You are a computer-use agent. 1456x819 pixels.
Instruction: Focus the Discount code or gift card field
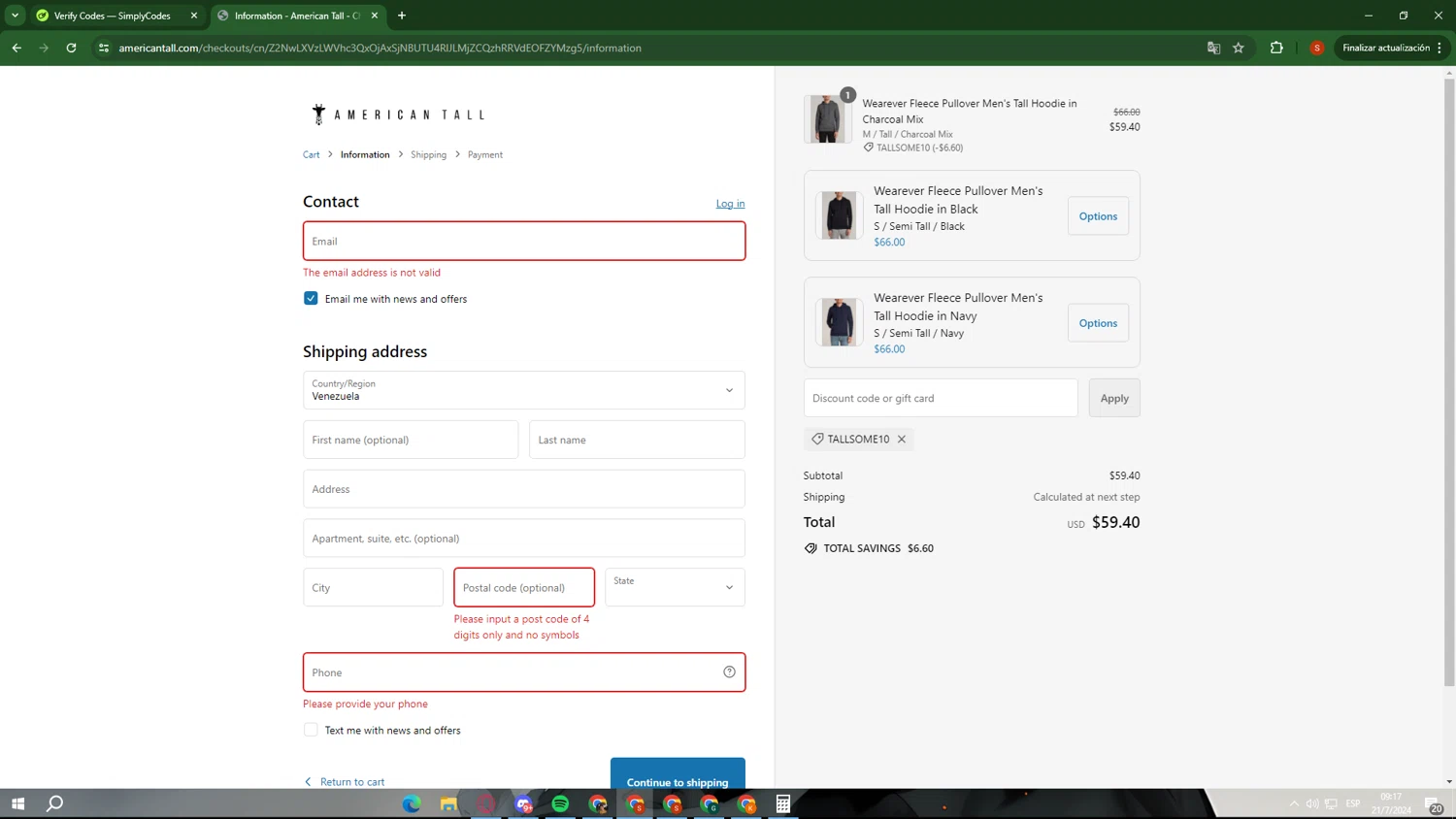click(x=940, y=398)
